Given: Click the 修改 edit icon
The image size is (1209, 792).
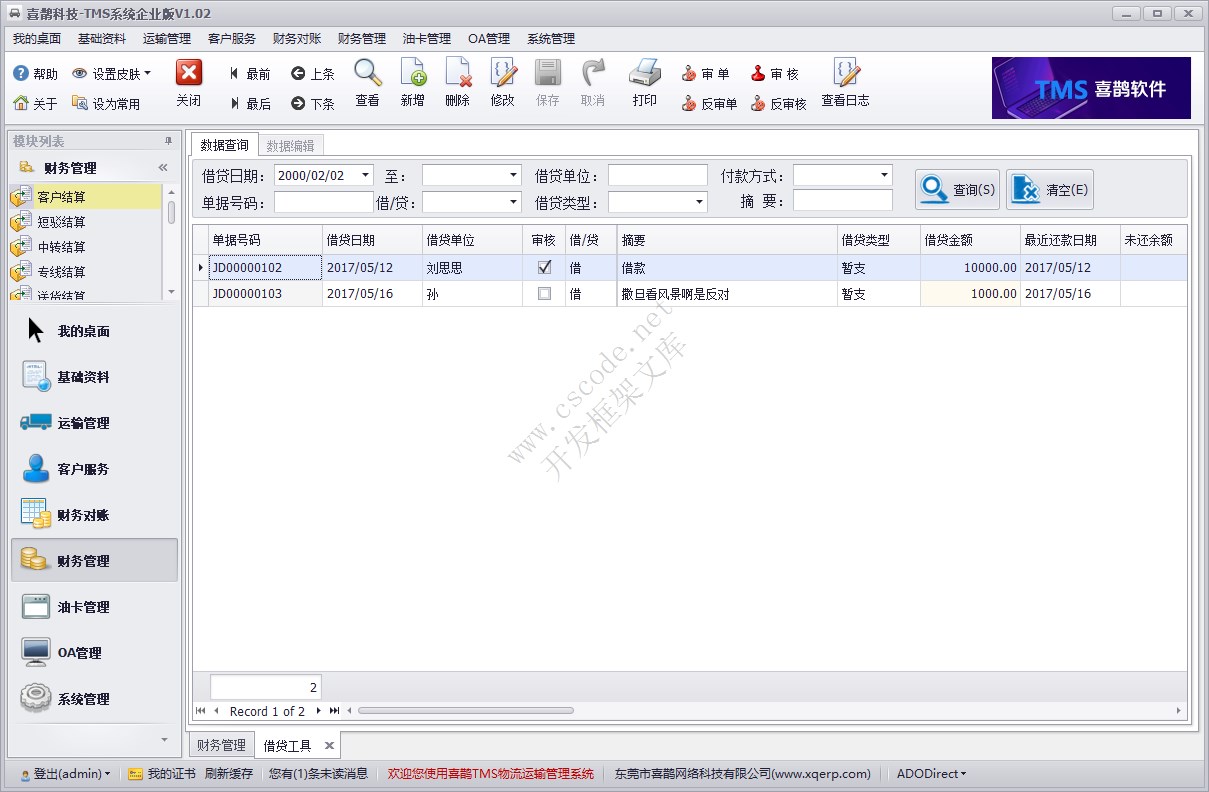Looking at the screenshot, I should (x=503, y=72).
